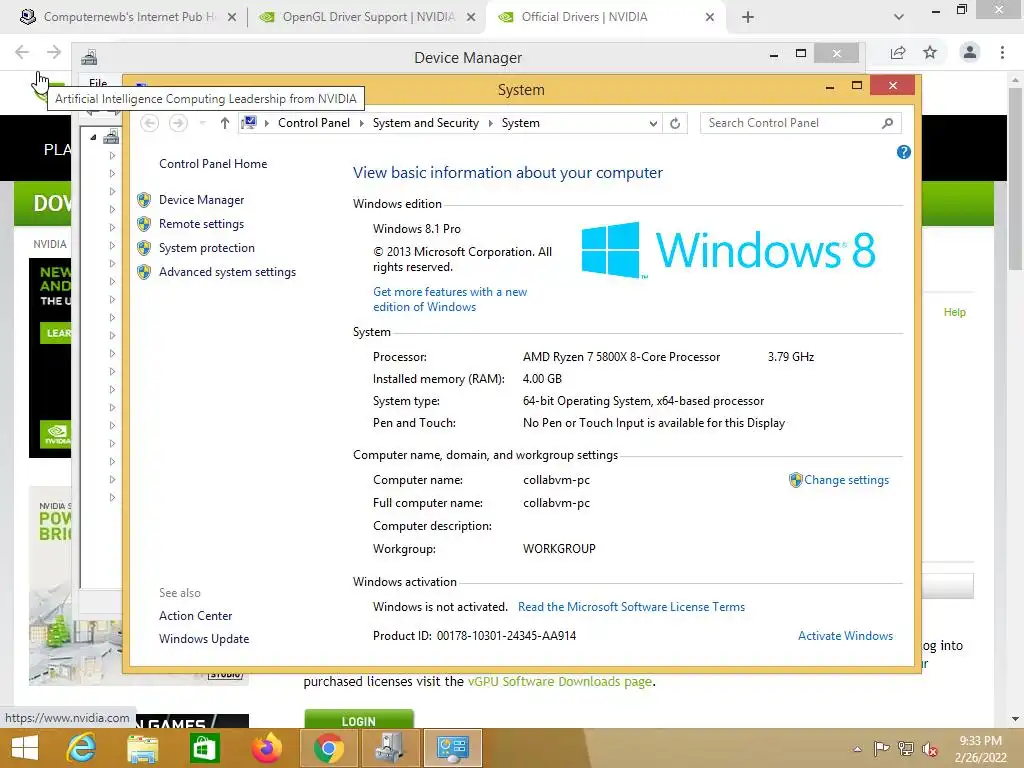The height and width of the screenshot is (768, 1024).
Task: Click the computer icon in the address bar
Action: click(249, 122)
